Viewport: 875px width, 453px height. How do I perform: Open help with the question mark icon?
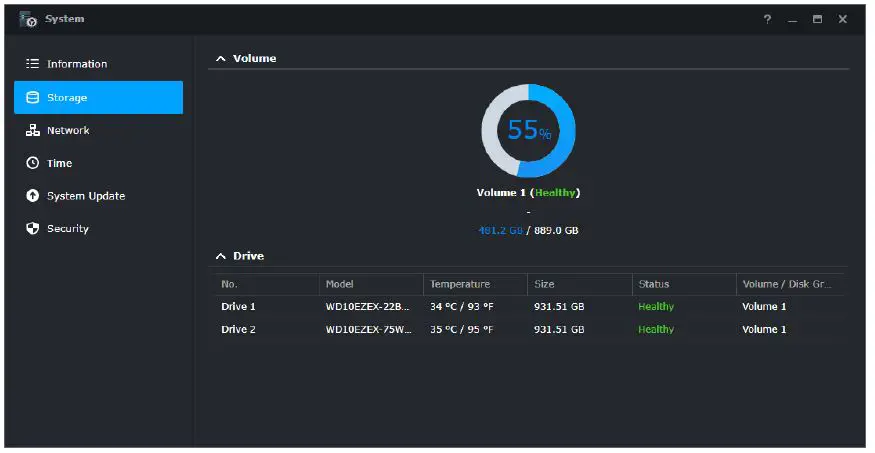pos(767,20)
